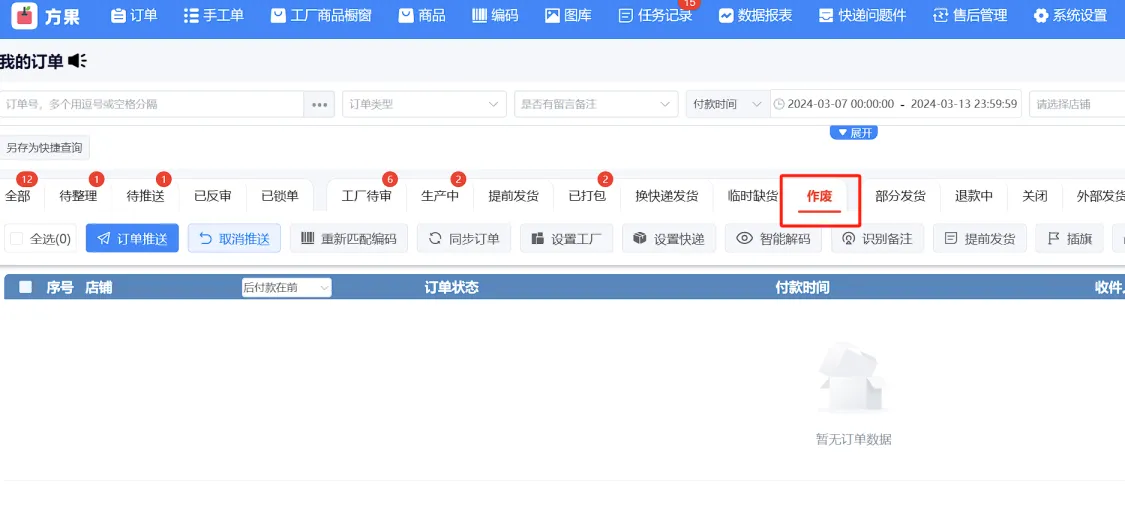
Task: Switch to the 已打包 tab
Action: (587, 196)
